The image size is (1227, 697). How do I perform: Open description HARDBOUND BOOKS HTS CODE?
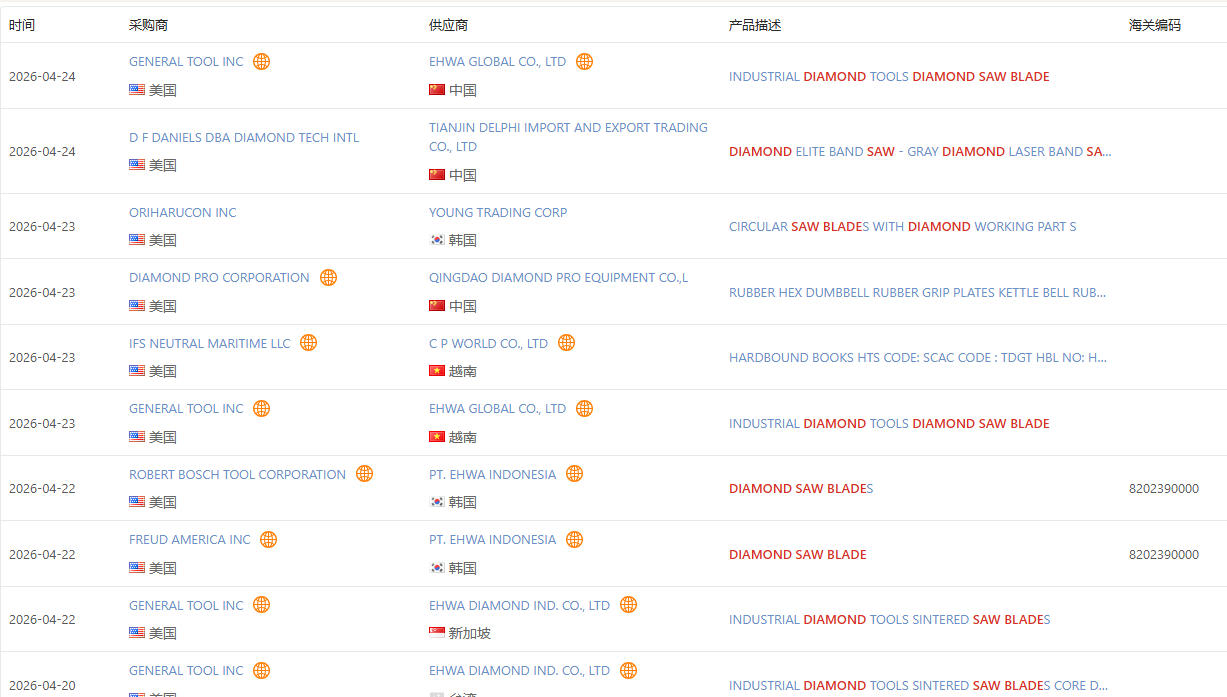pyautogui.click(x=918, y=358)
